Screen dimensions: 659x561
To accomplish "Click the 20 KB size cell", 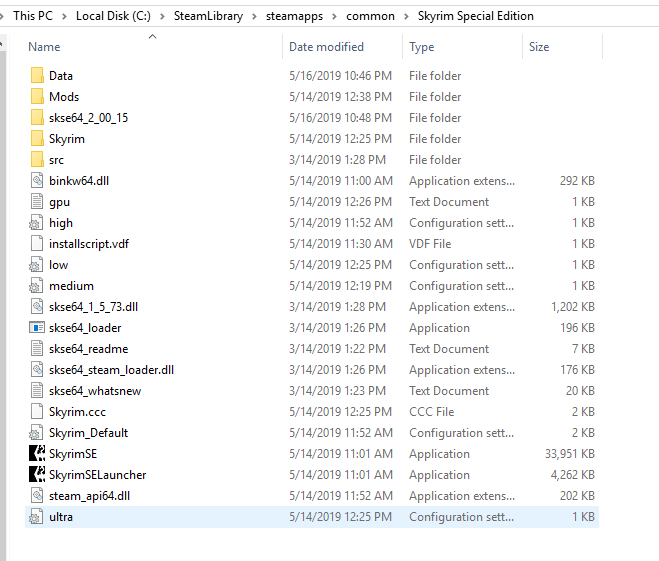I will point(580,391).
